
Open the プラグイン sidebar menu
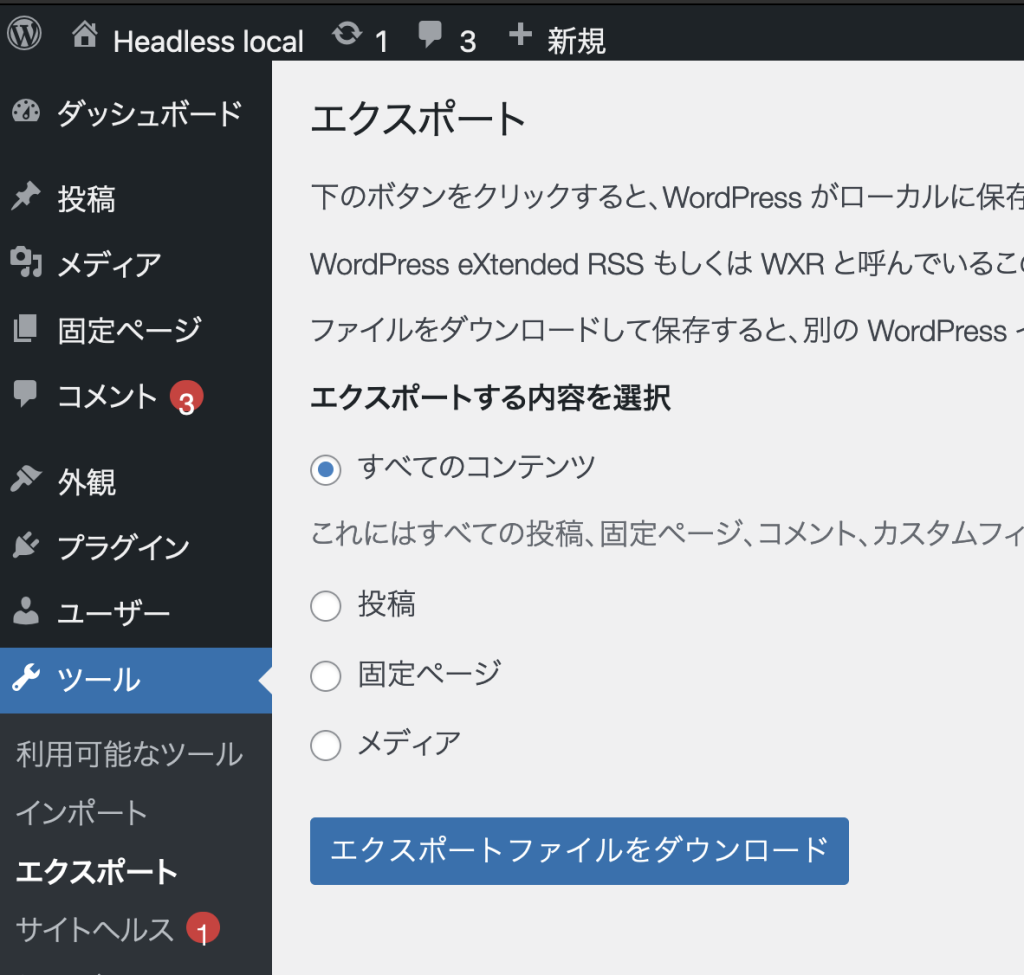click(136, 547)
